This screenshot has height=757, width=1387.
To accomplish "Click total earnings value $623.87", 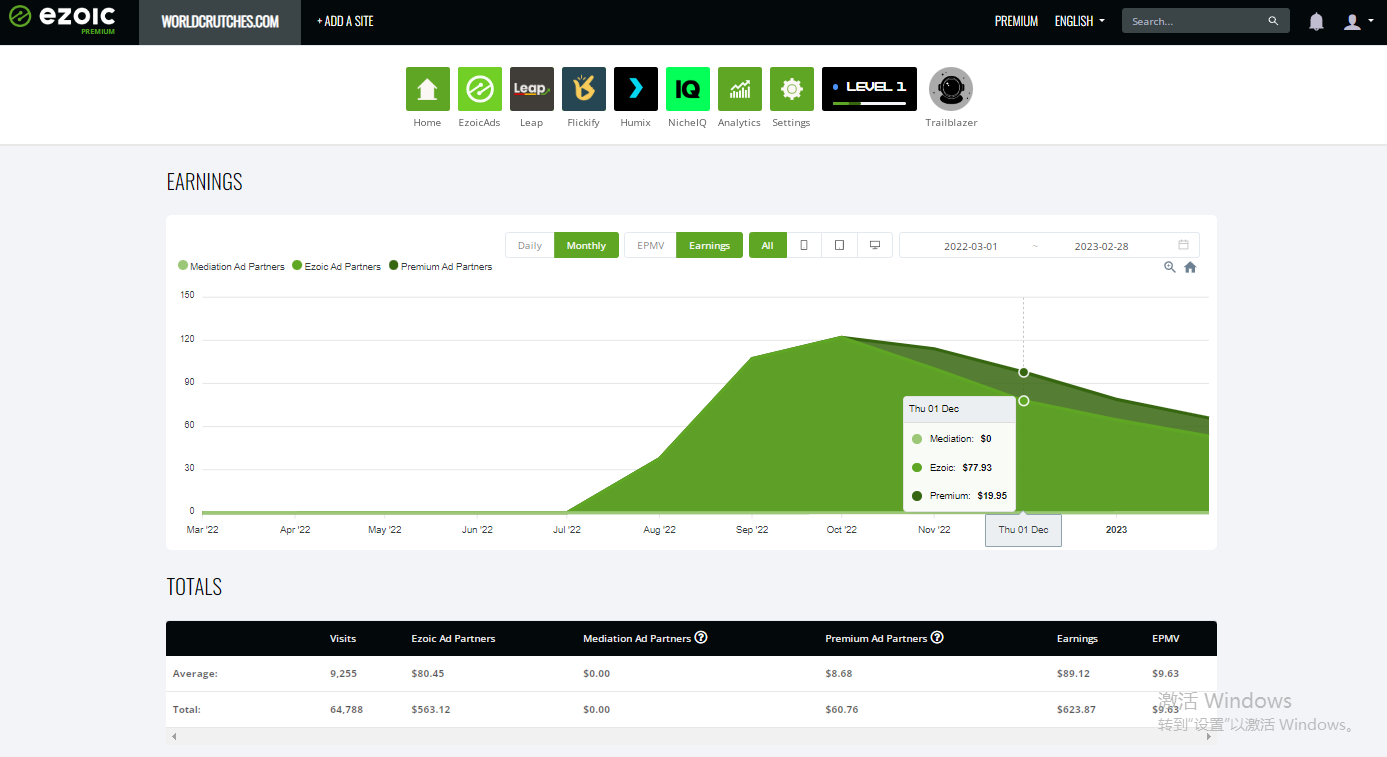I will (1078, 709).
